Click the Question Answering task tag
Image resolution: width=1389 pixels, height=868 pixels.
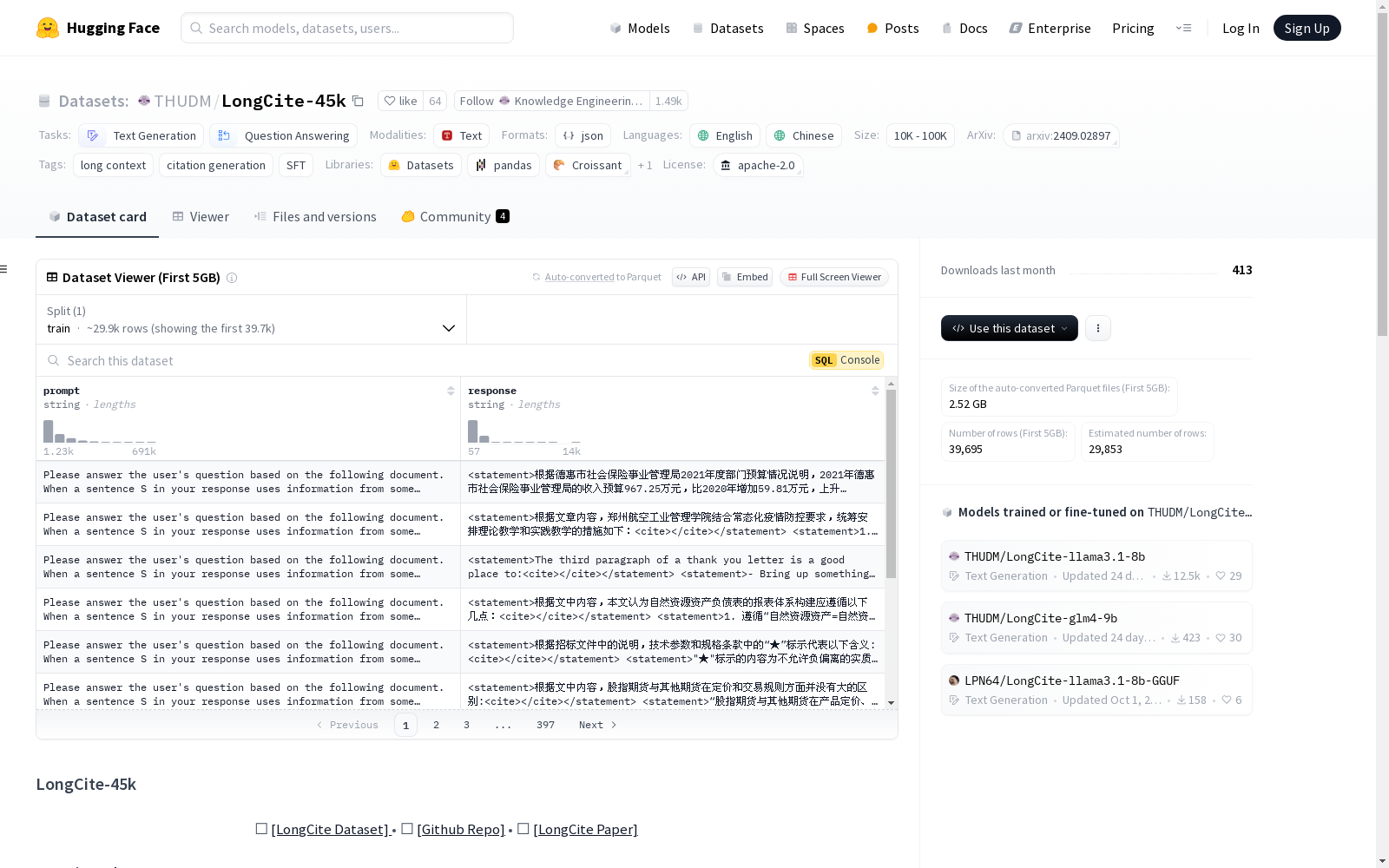pyautogui.click(x=284, y=135)
